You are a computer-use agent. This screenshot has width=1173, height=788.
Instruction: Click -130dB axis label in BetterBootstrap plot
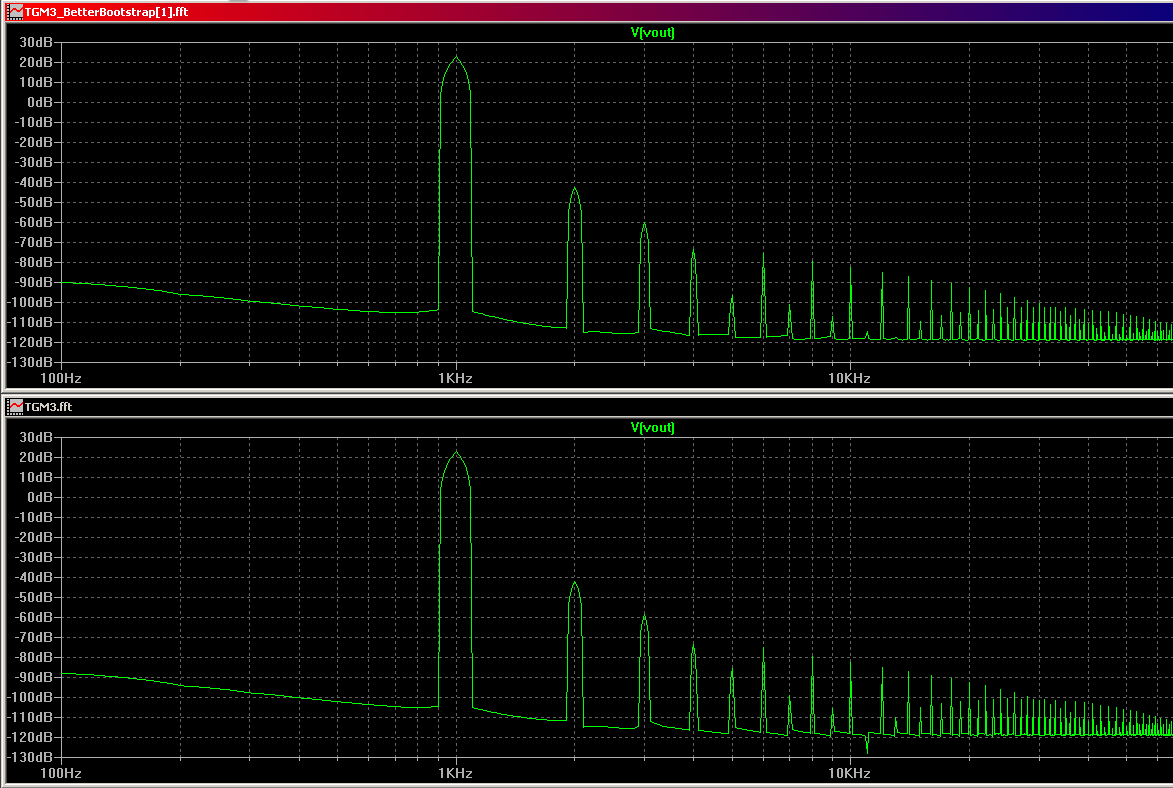(x=31, y=362)
